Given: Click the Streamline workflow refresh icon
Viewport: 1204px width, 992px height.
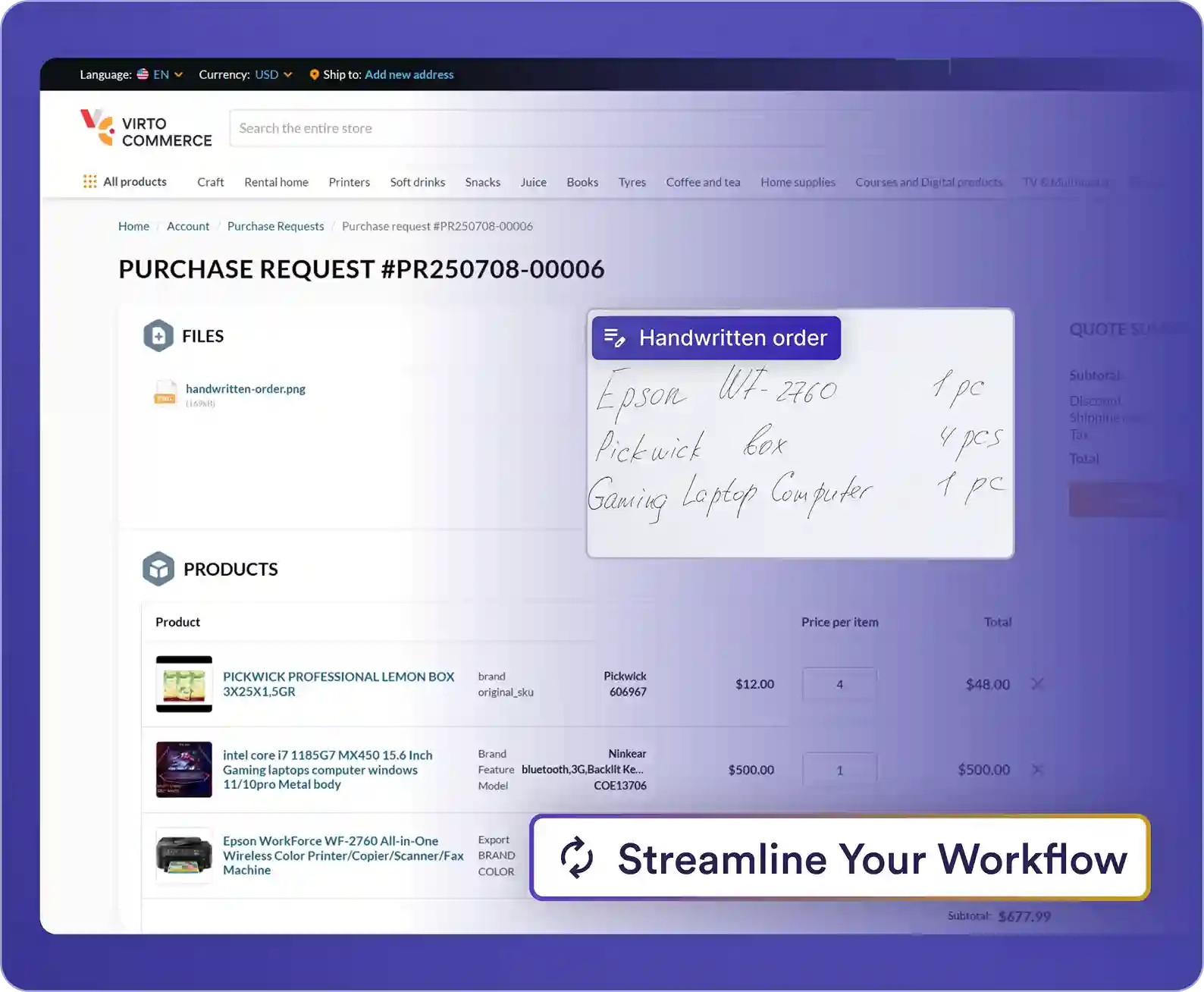Looking at the screenshot, I should pos(577,858).
